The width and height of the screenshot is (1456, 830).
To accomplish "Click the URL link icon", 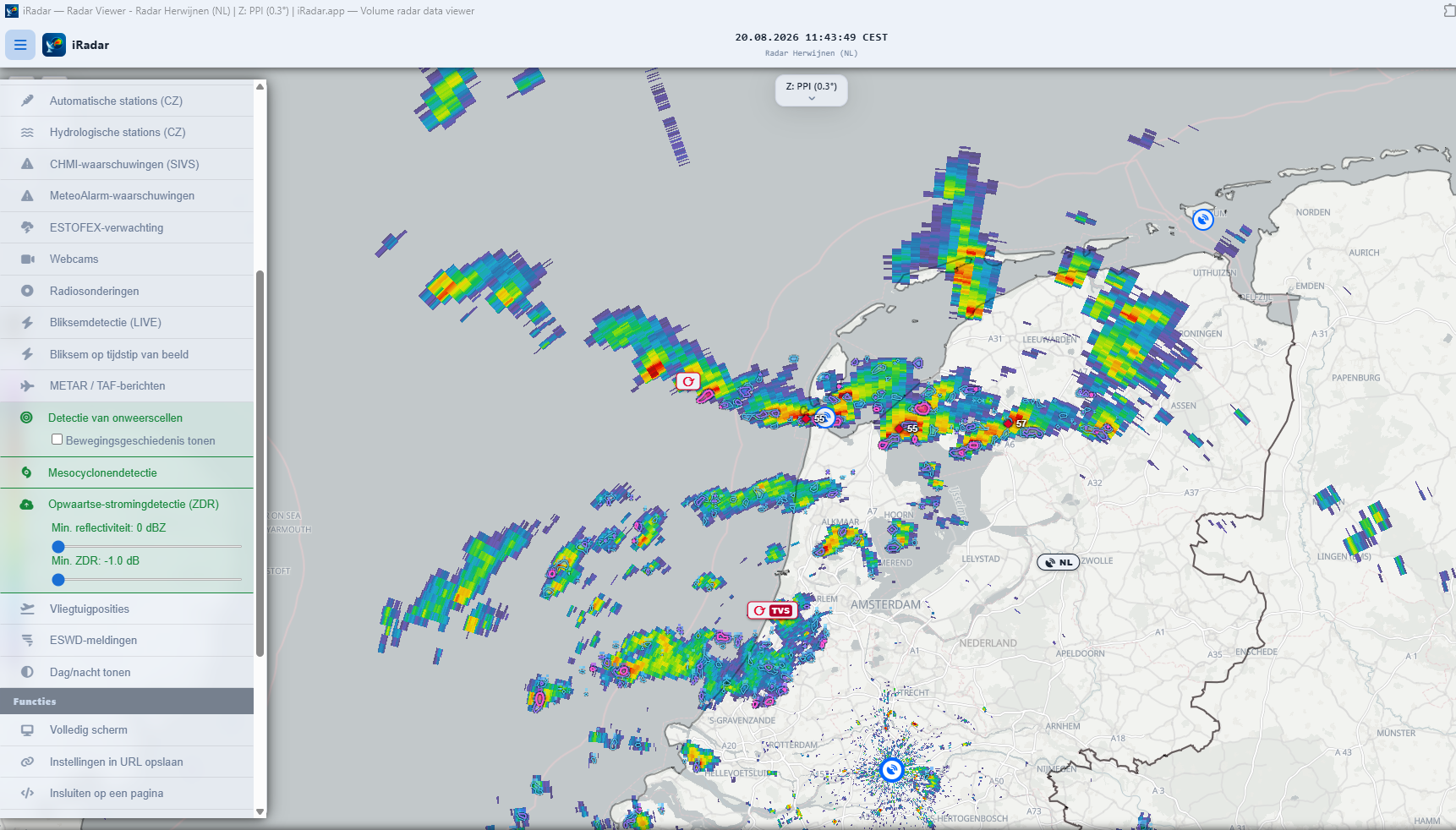I will [x=27, y=762].
